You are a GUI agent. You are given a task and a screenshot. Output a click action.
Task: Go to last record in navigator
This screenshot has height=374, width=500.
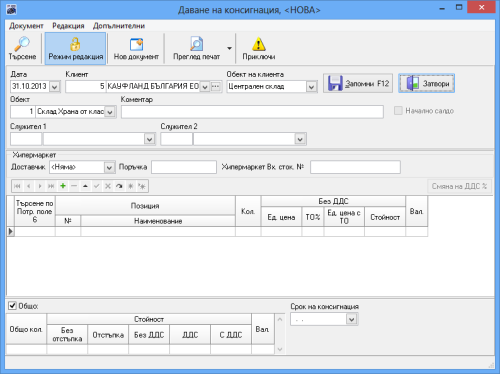pos(51,186)
